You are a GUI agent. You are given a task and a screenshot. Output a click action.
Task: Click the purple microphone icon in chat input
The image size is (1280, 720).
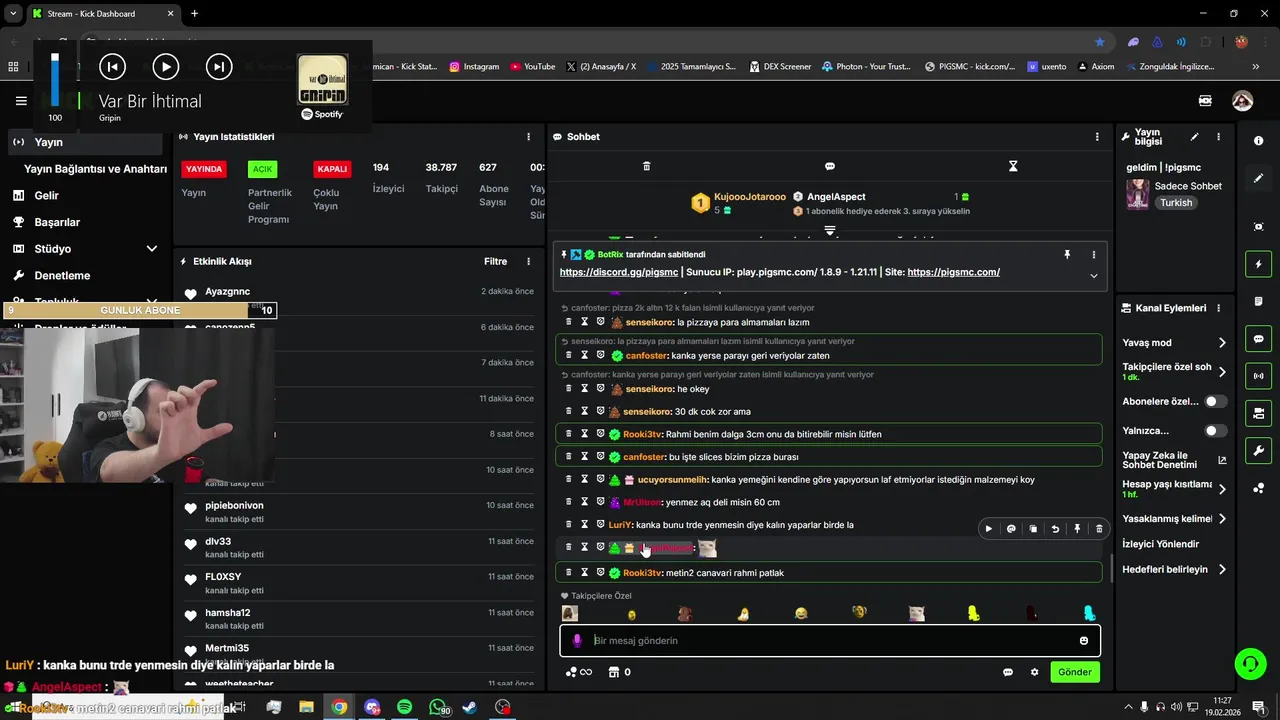pyautogui.click(x=577, y=641)
